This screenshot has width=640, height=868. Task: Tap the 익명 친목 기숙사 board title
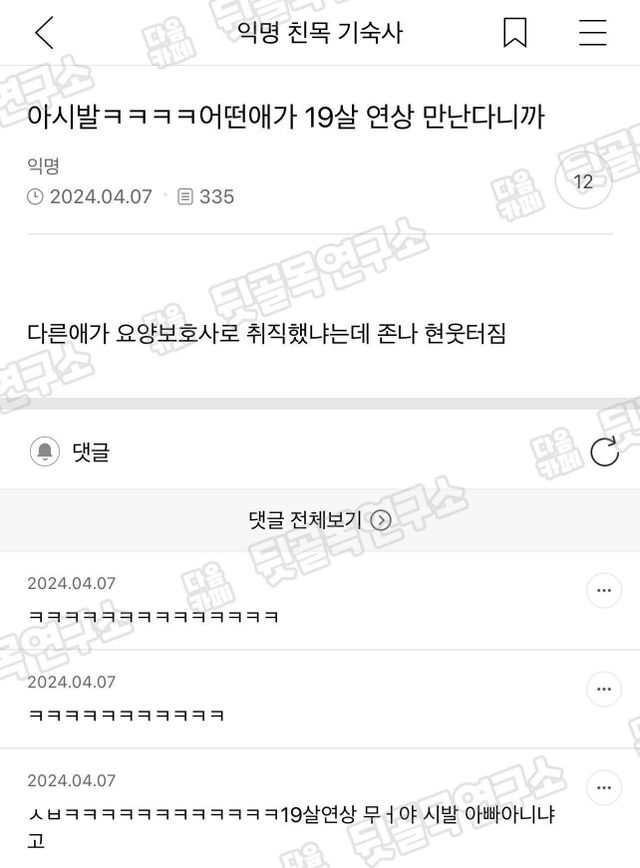(320, 33)
